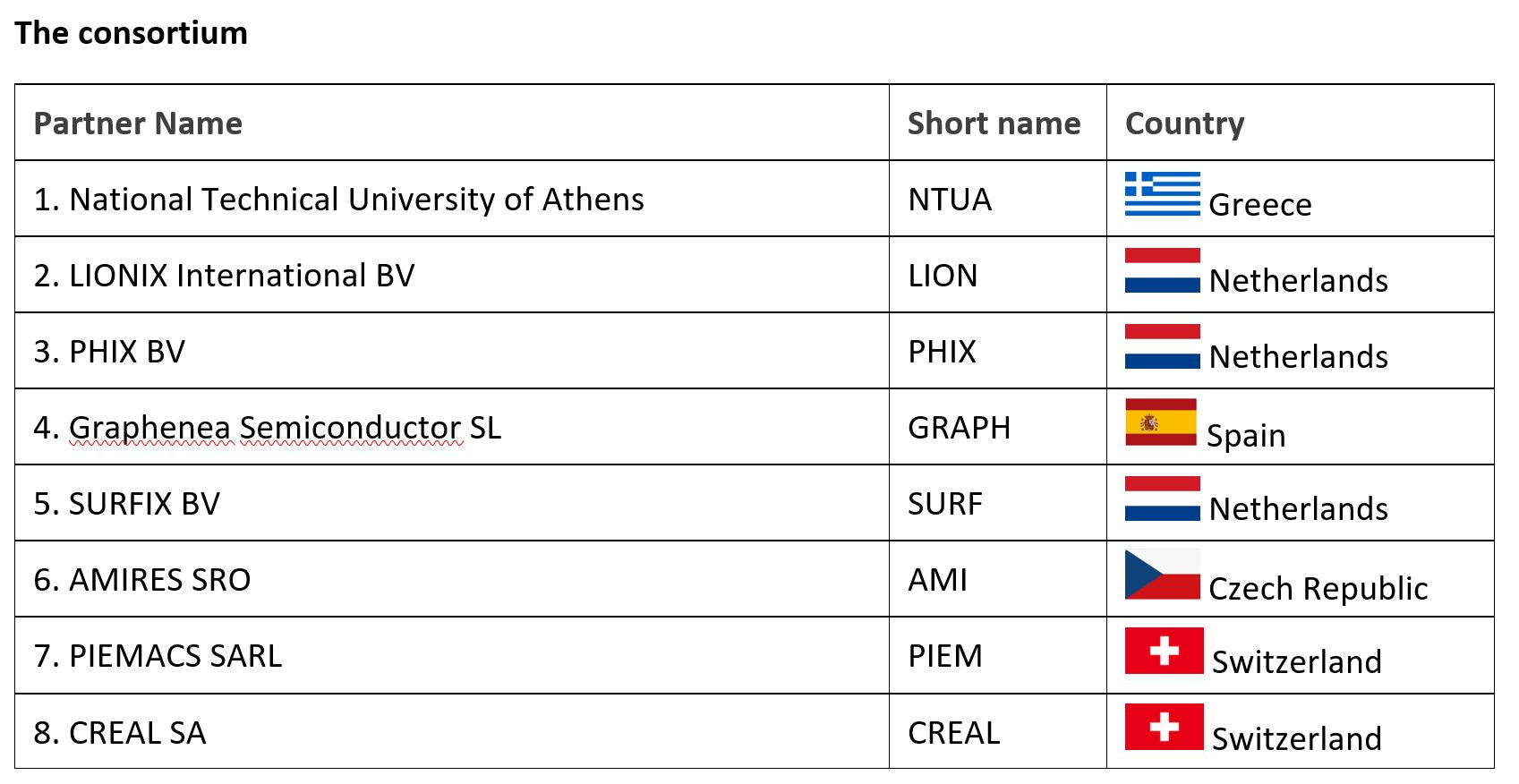
Task: Click the "Czech Republic" country text
Action: pos(1318,589)
